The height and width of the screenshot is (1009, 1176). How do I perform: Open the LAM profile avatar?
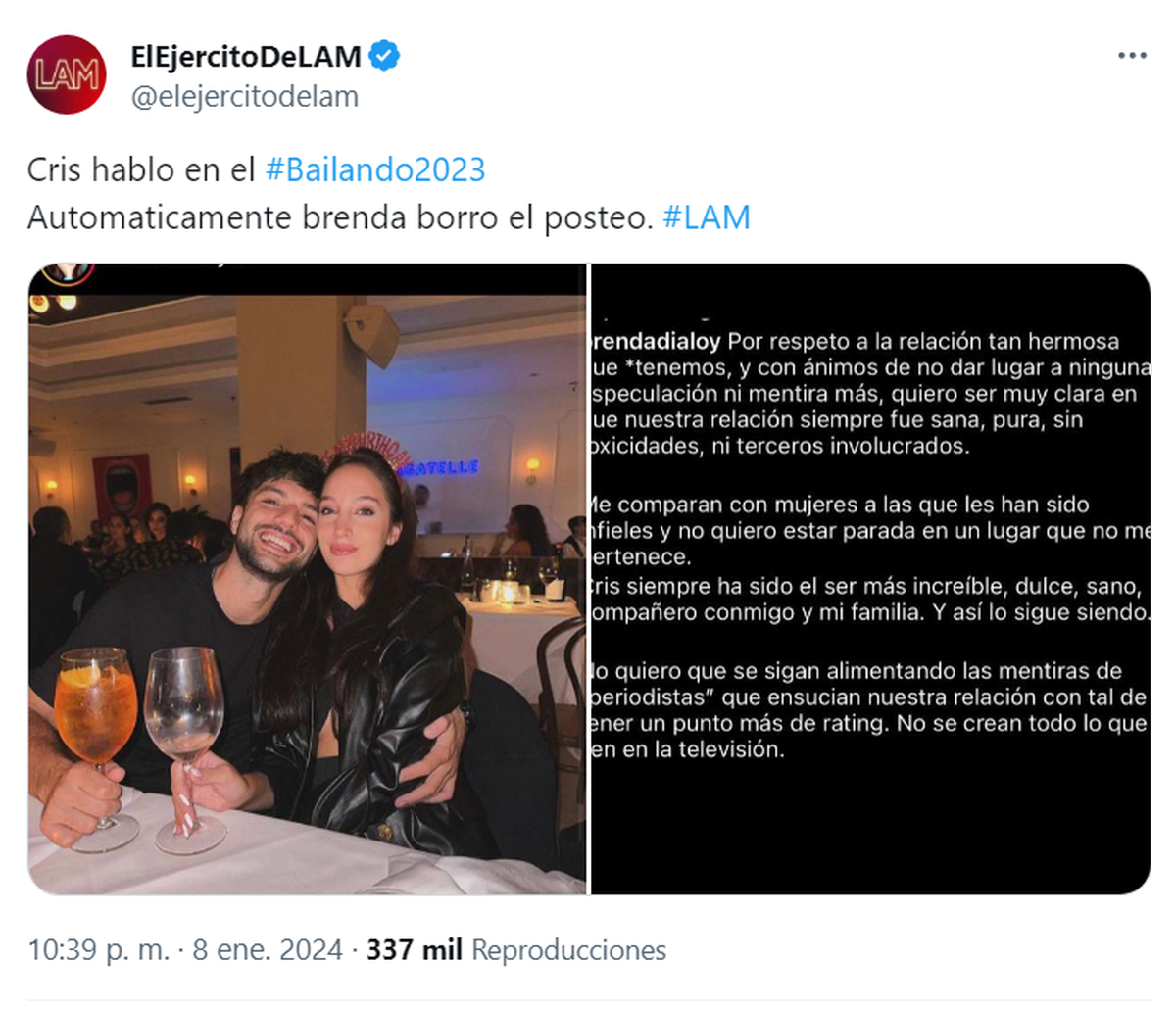coord(67,74)
